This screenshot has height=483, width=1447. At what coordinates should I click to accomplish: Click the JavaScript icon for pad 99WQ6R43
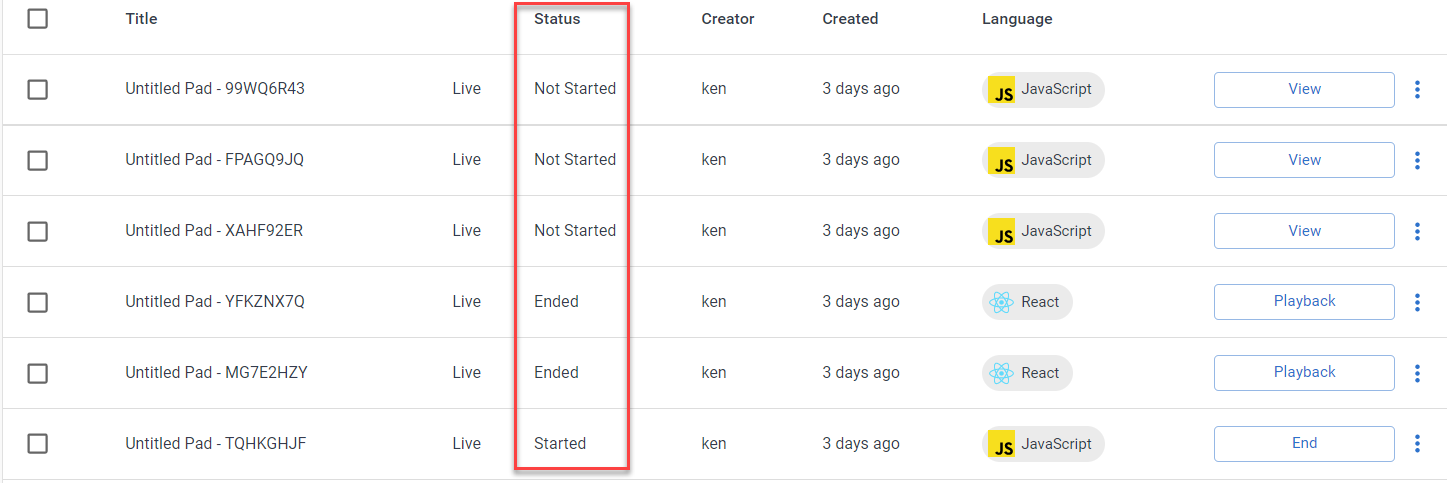1001,90
